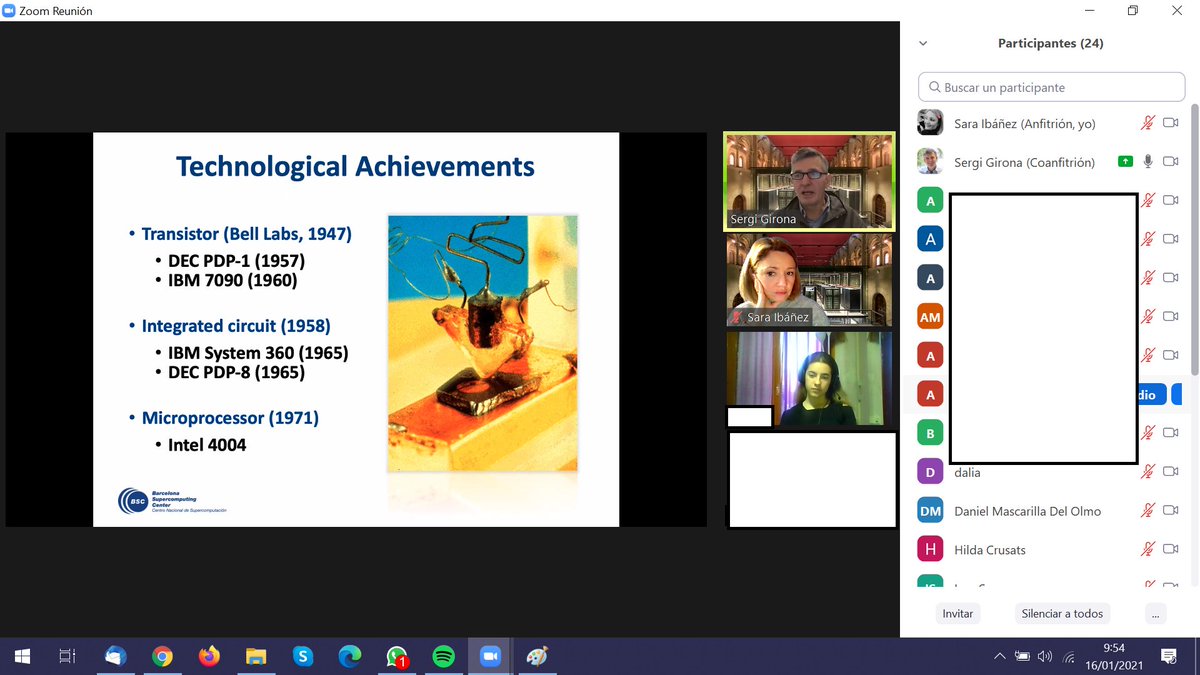This screenshot has width=1200, height=675.
Task: Click the battery icon in system tray
Action: click(x=1022, y=657)
